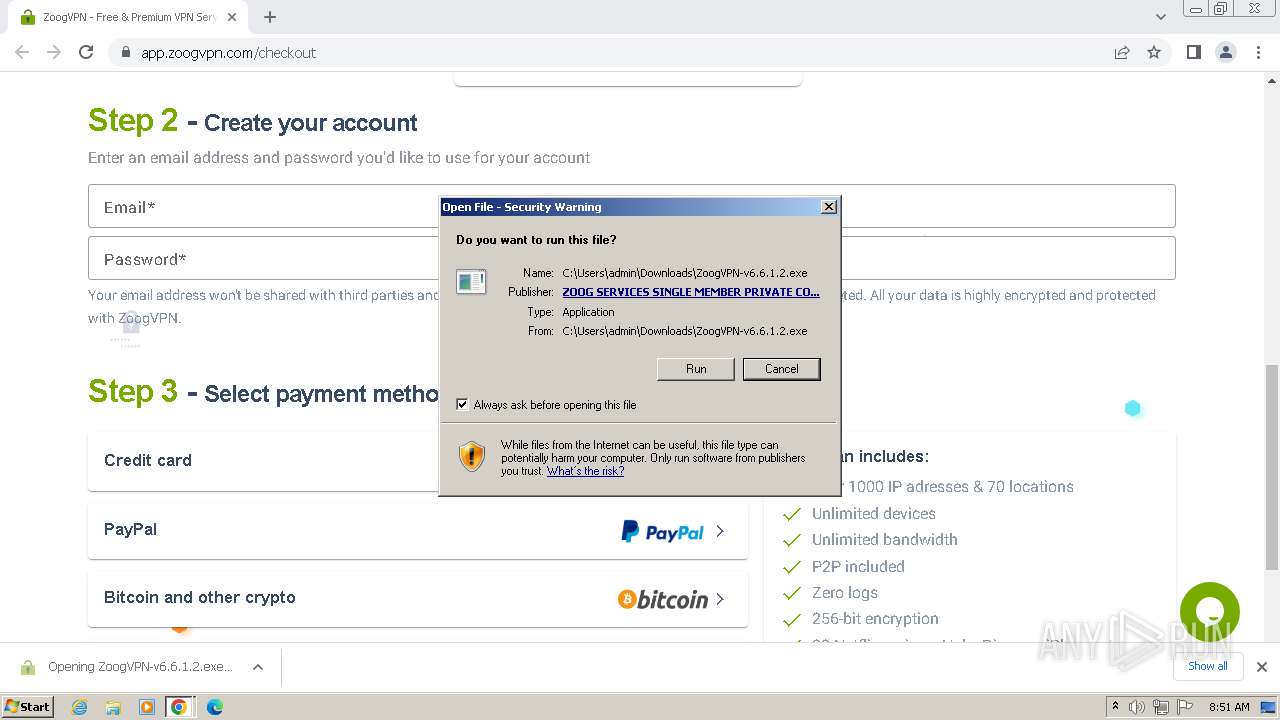The image size is (1280, 720).
Task: Show hidden tray icons
Action: tap(1115, 706)
